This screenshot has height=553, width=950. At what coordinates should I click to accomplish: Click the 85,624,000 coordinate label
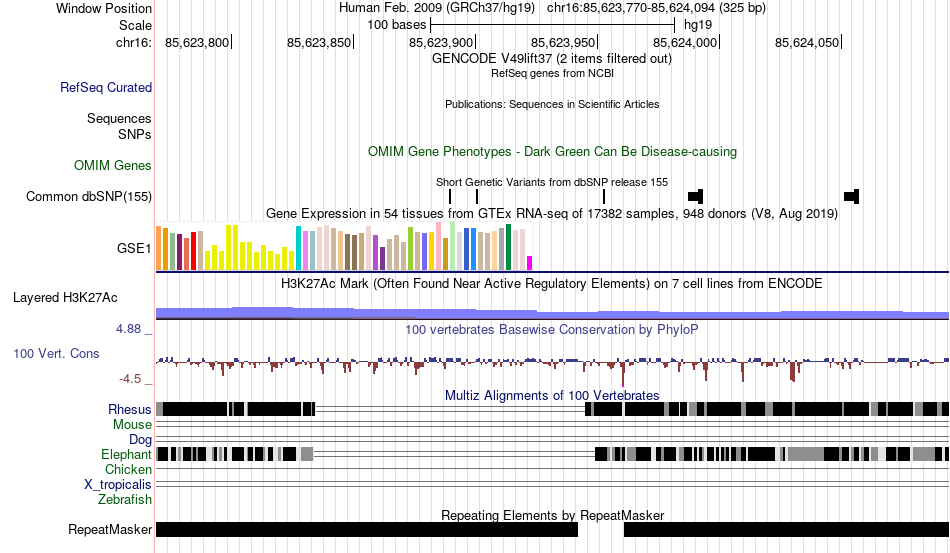[685, 43]
